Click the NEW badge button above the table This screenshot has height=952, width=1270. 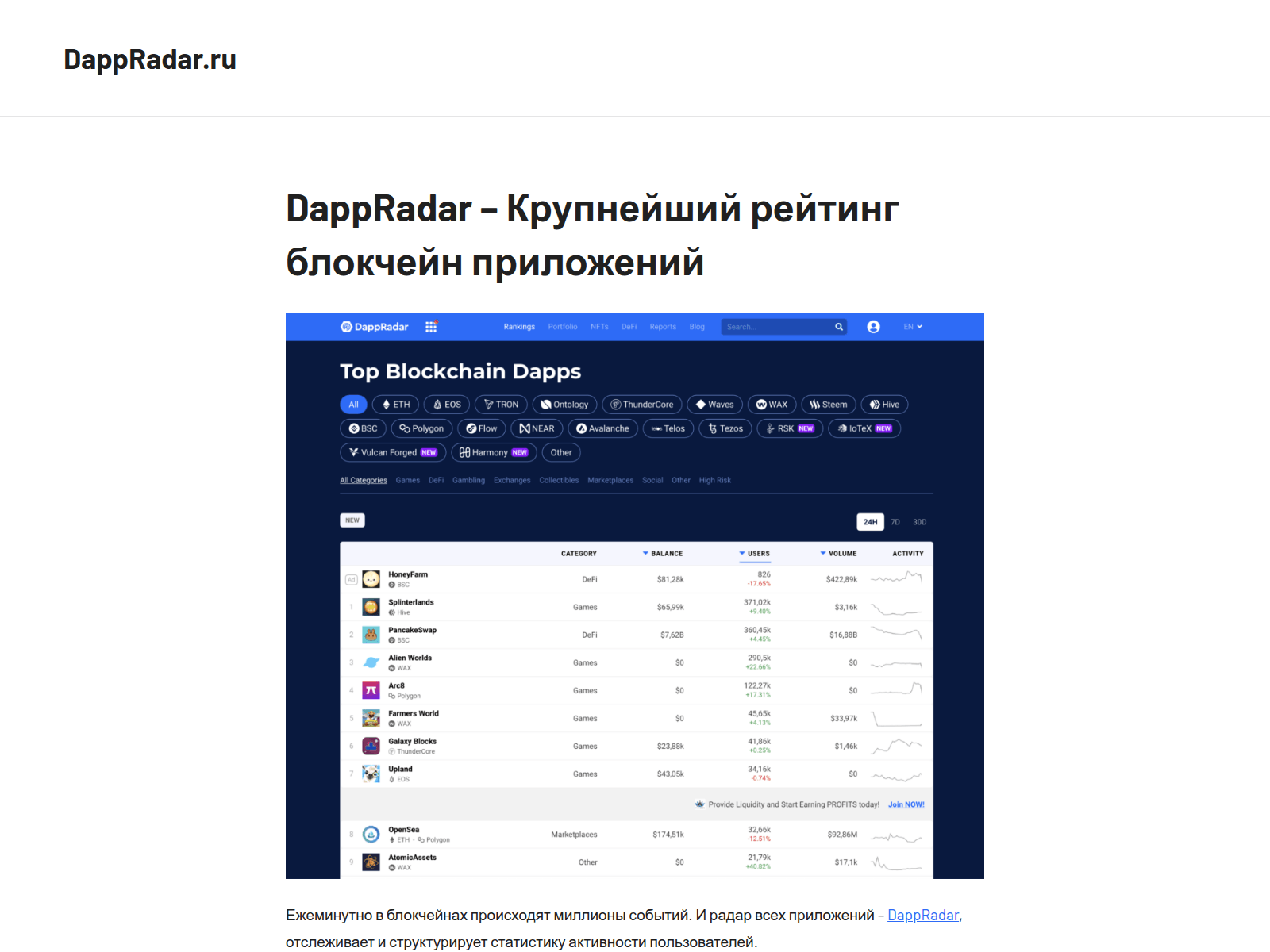pyautogui.click(x=352, y=520)
